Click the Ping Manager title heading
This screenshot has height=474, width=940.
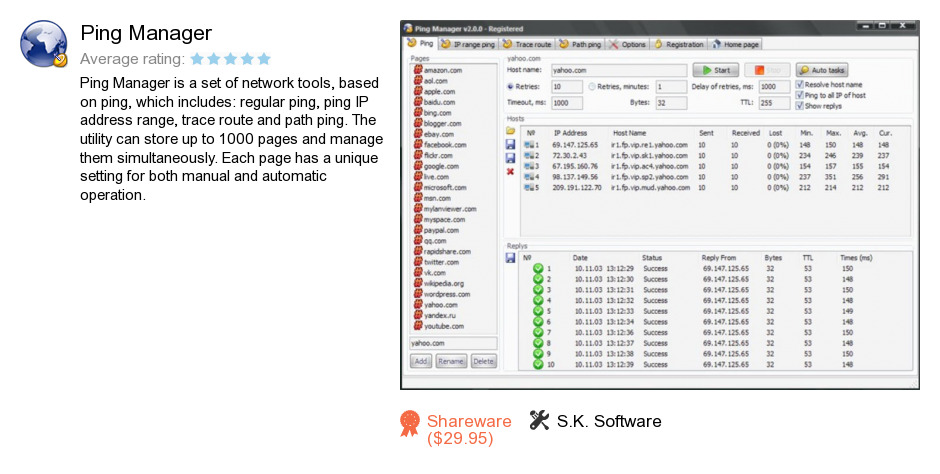[x=146, y=33]
